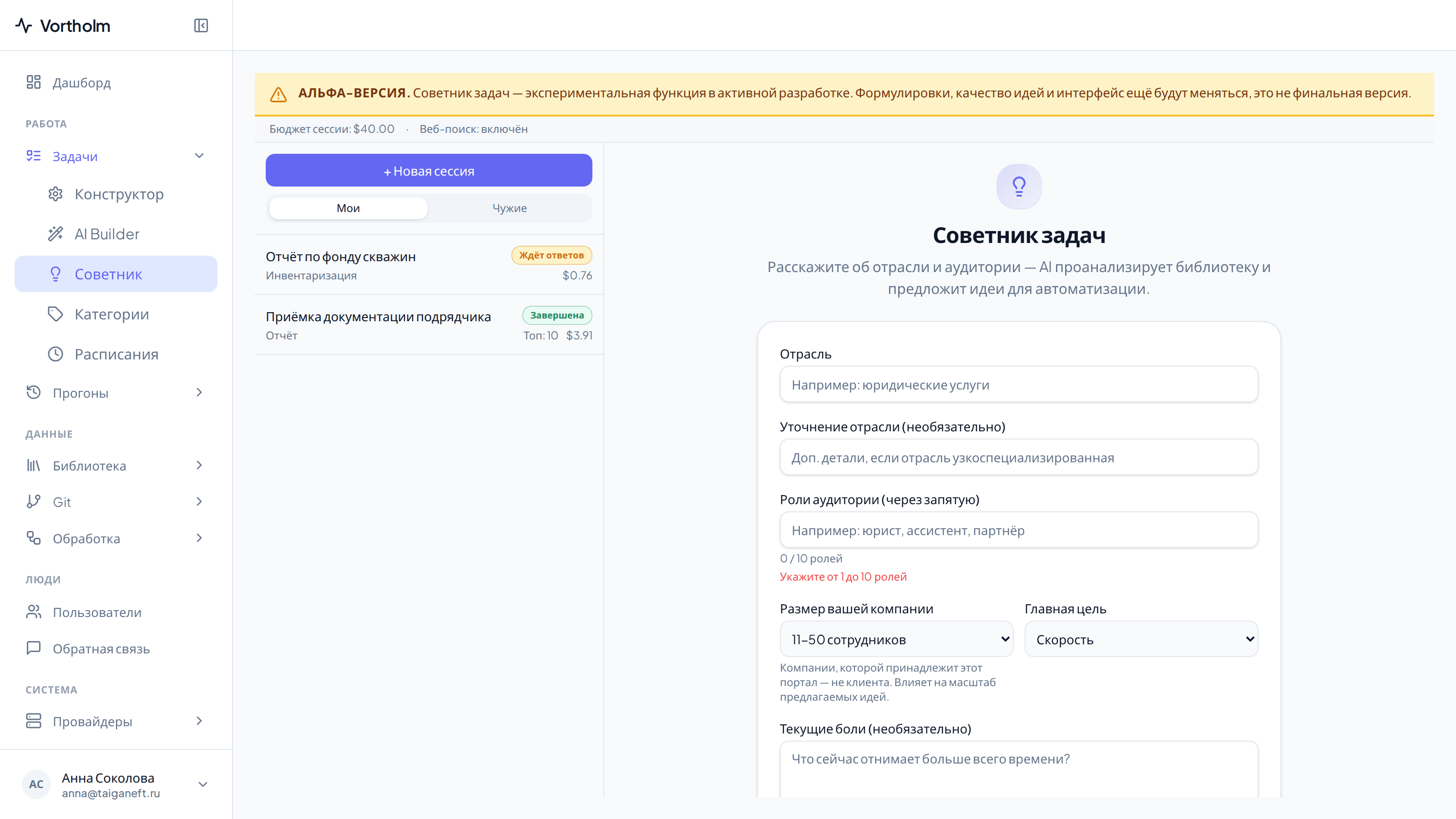Expand the Библиотека section chevron

(x=199, y=465)
